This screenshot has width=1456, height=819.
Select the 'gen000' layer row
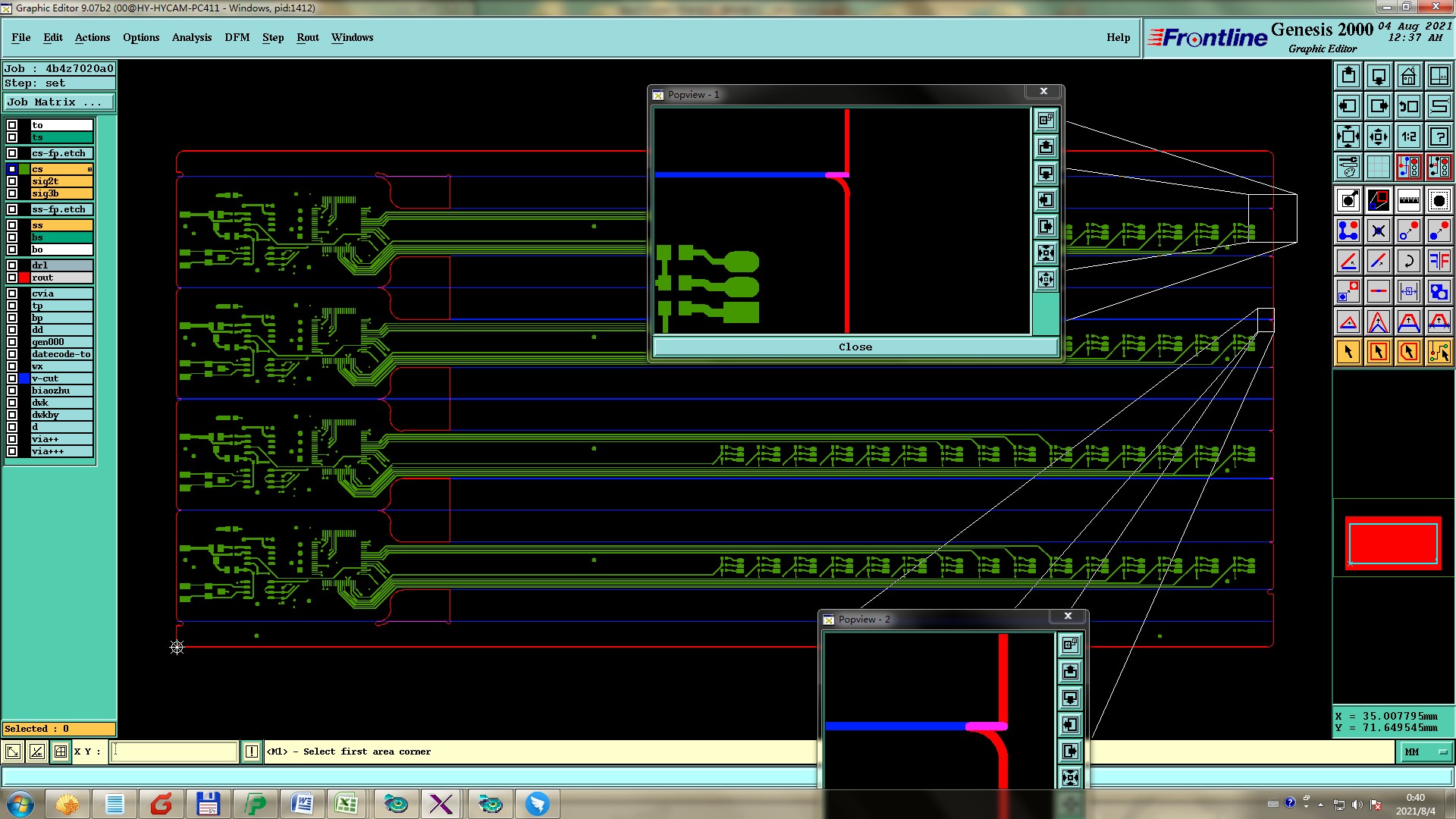point(61,342)
